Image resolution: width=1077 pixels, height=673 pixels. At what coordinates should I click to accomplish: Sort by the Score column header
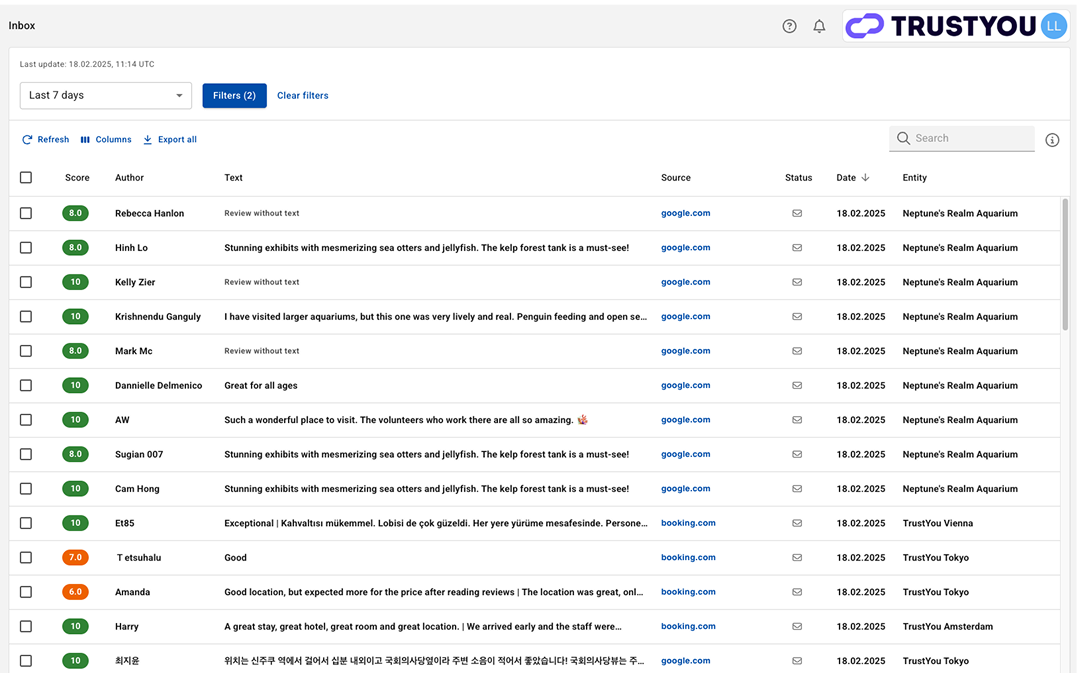77,178
